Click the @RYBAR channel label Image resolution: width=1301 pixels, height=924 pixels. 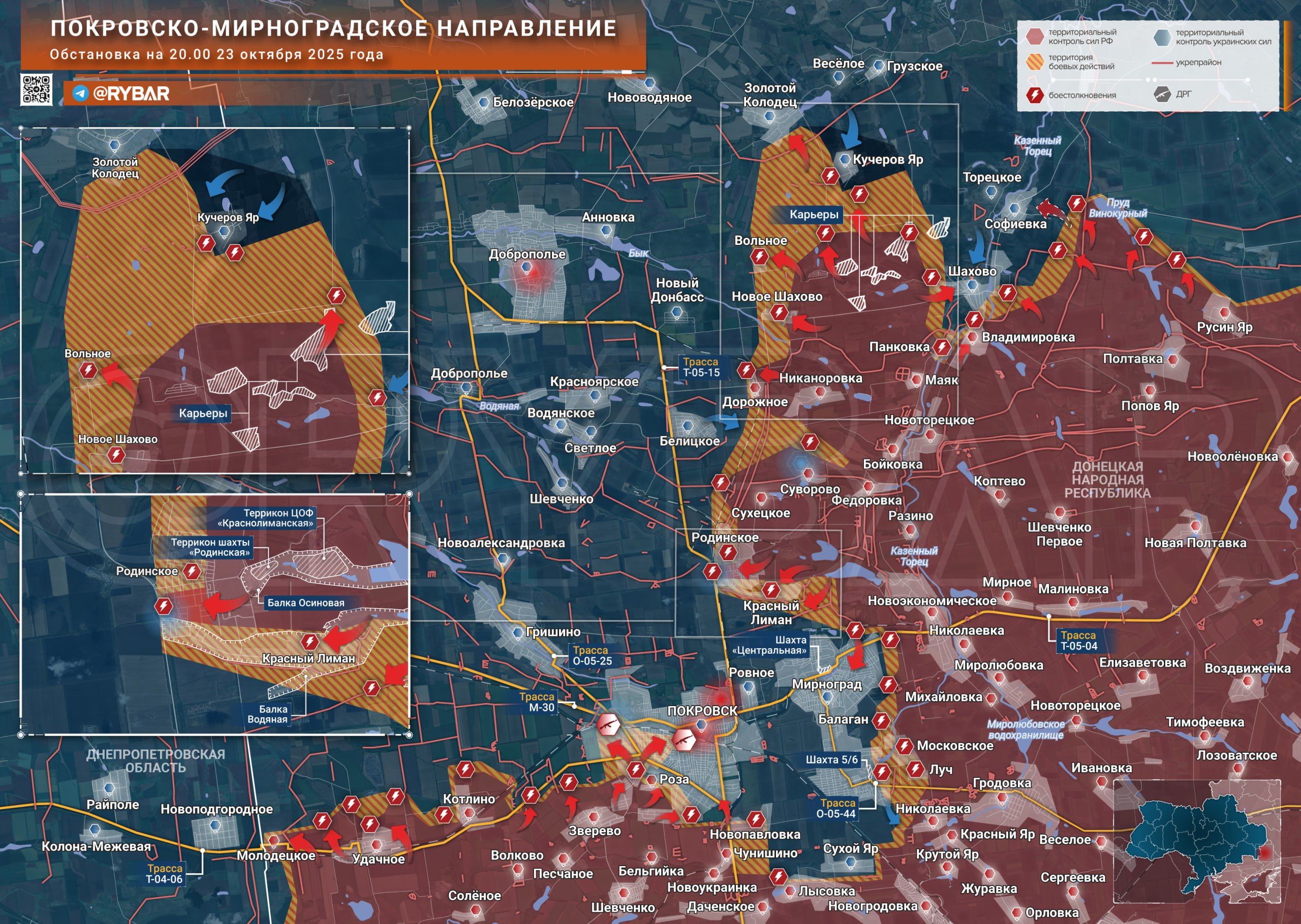tap(131, 93)
